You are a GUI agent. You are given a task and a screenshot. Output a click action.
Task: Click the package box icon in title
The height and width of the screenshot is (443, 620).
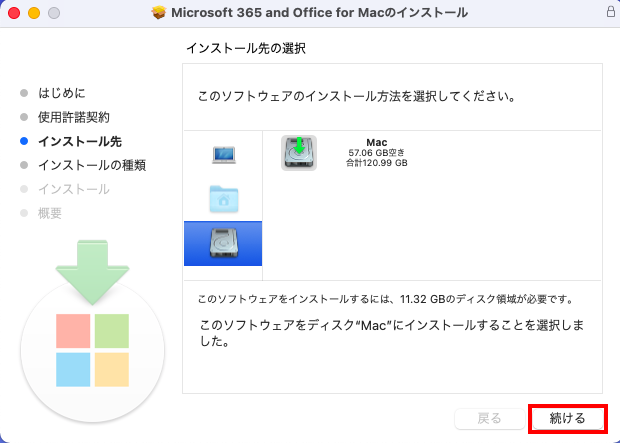tap(159, 13)
